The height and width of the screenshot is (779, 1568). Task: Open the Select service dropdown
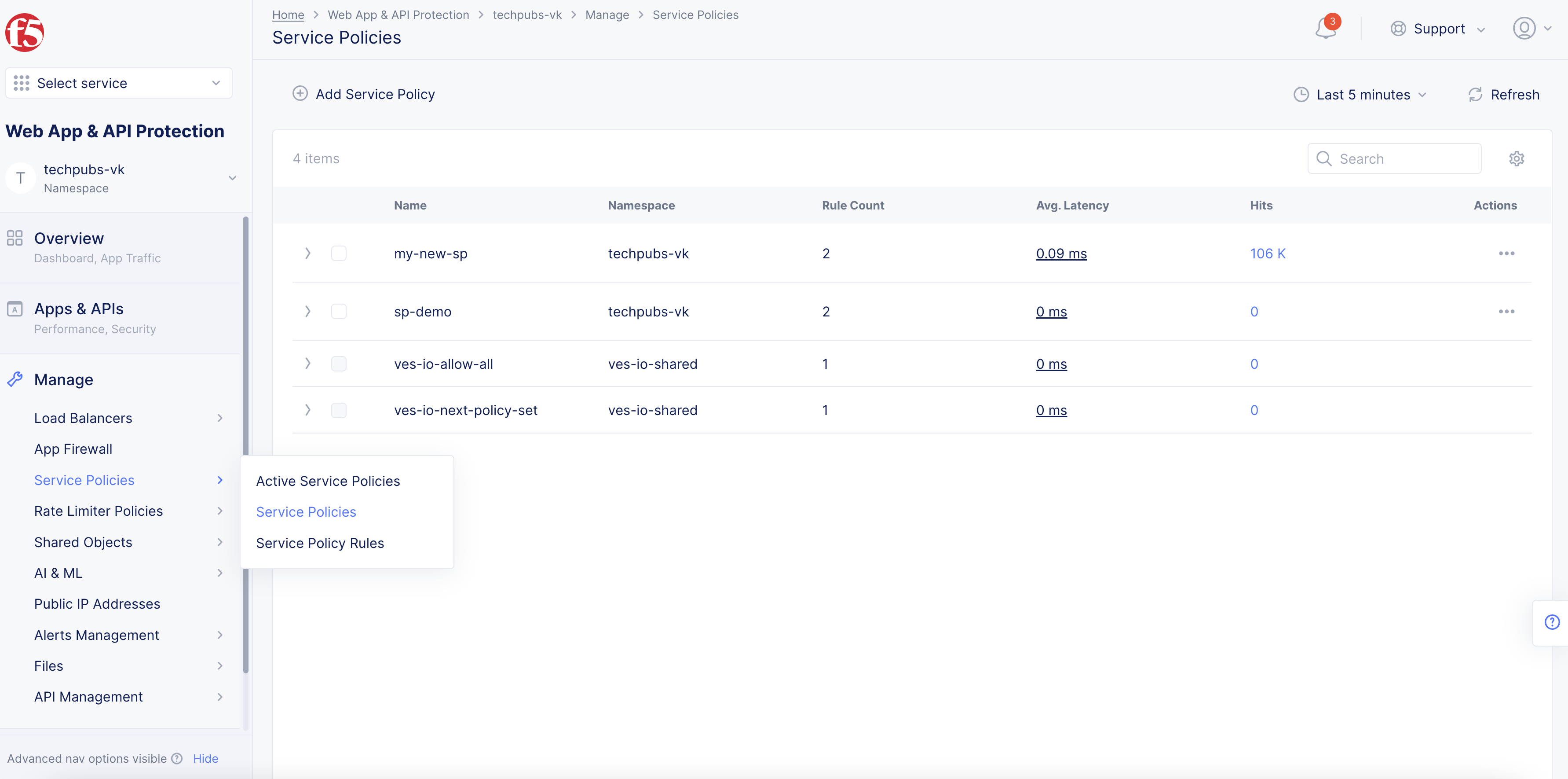[x=119, y=83]
